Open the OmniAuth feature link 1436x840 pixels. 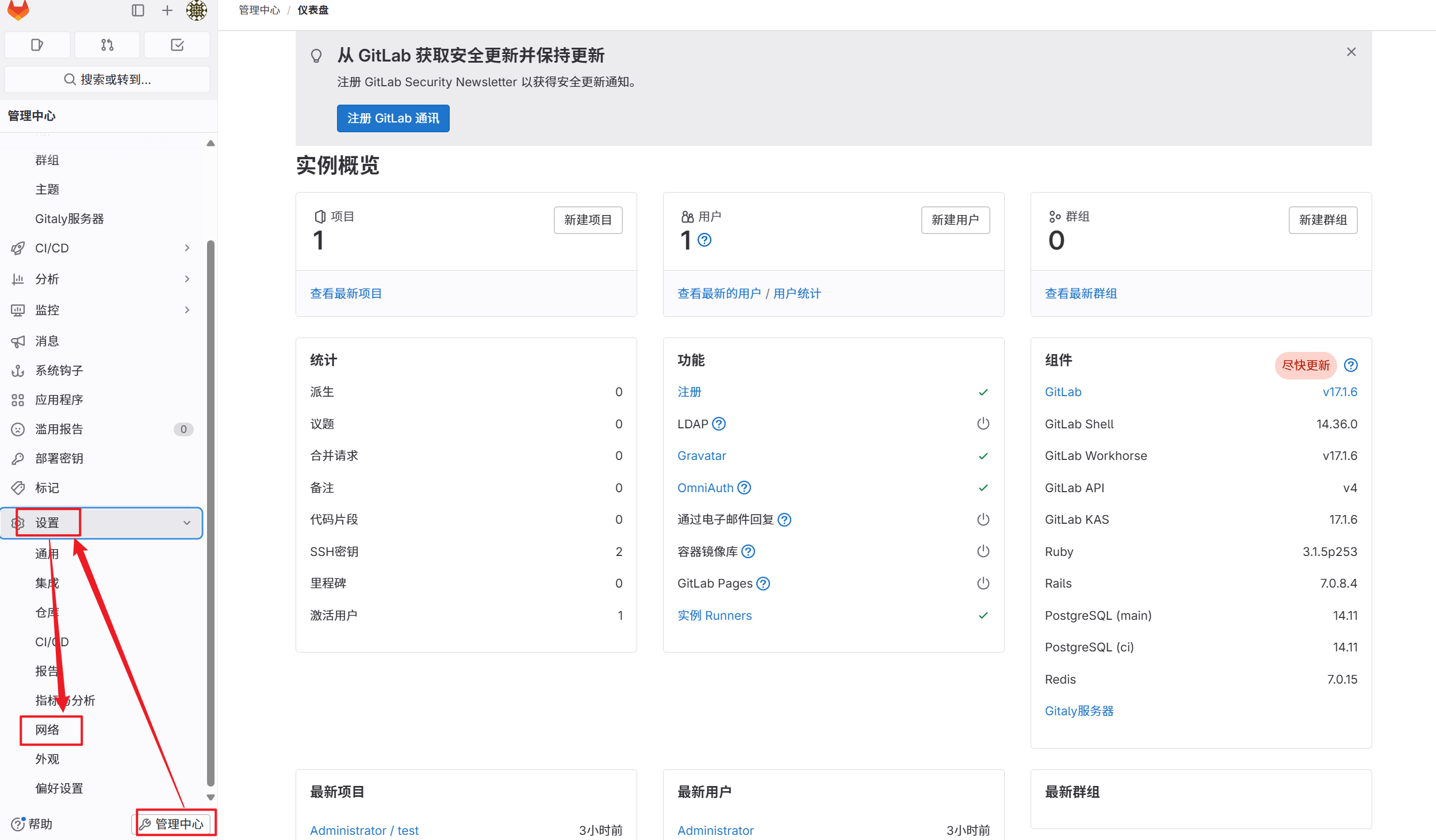pos(706,488)
